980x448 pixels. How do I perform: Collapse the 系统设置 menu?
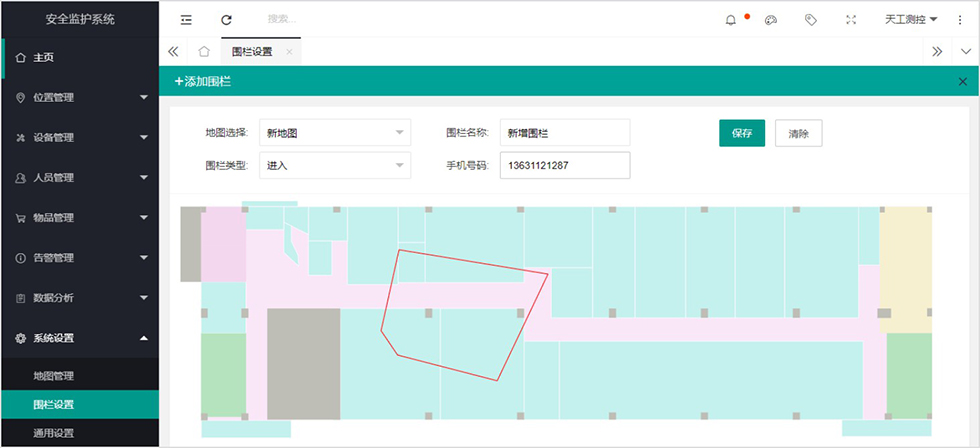[x=80, y=338]
